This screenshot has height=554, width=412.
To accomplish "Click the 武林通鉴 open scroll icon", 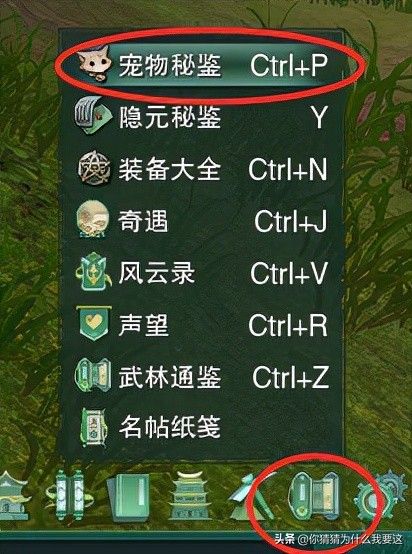I will 93,375.
